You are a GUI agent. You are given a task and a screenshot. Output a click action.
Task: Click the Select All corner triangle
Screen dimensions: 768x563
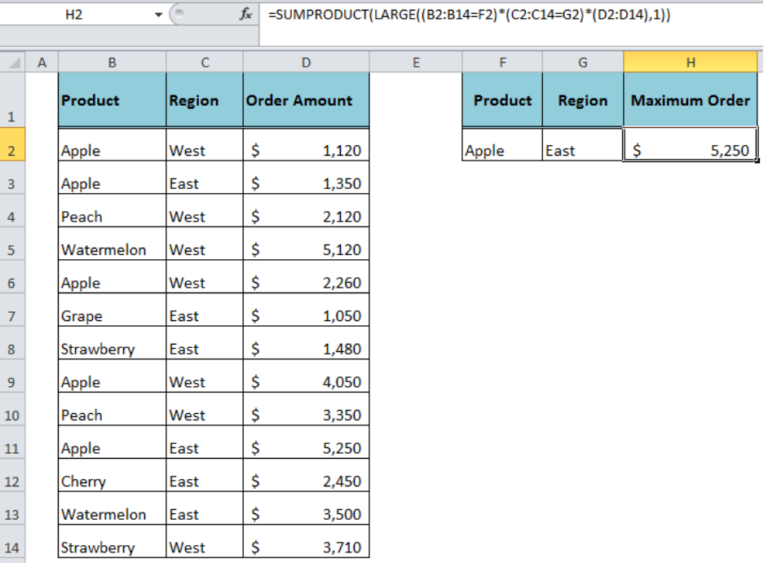tap(14, 62)
